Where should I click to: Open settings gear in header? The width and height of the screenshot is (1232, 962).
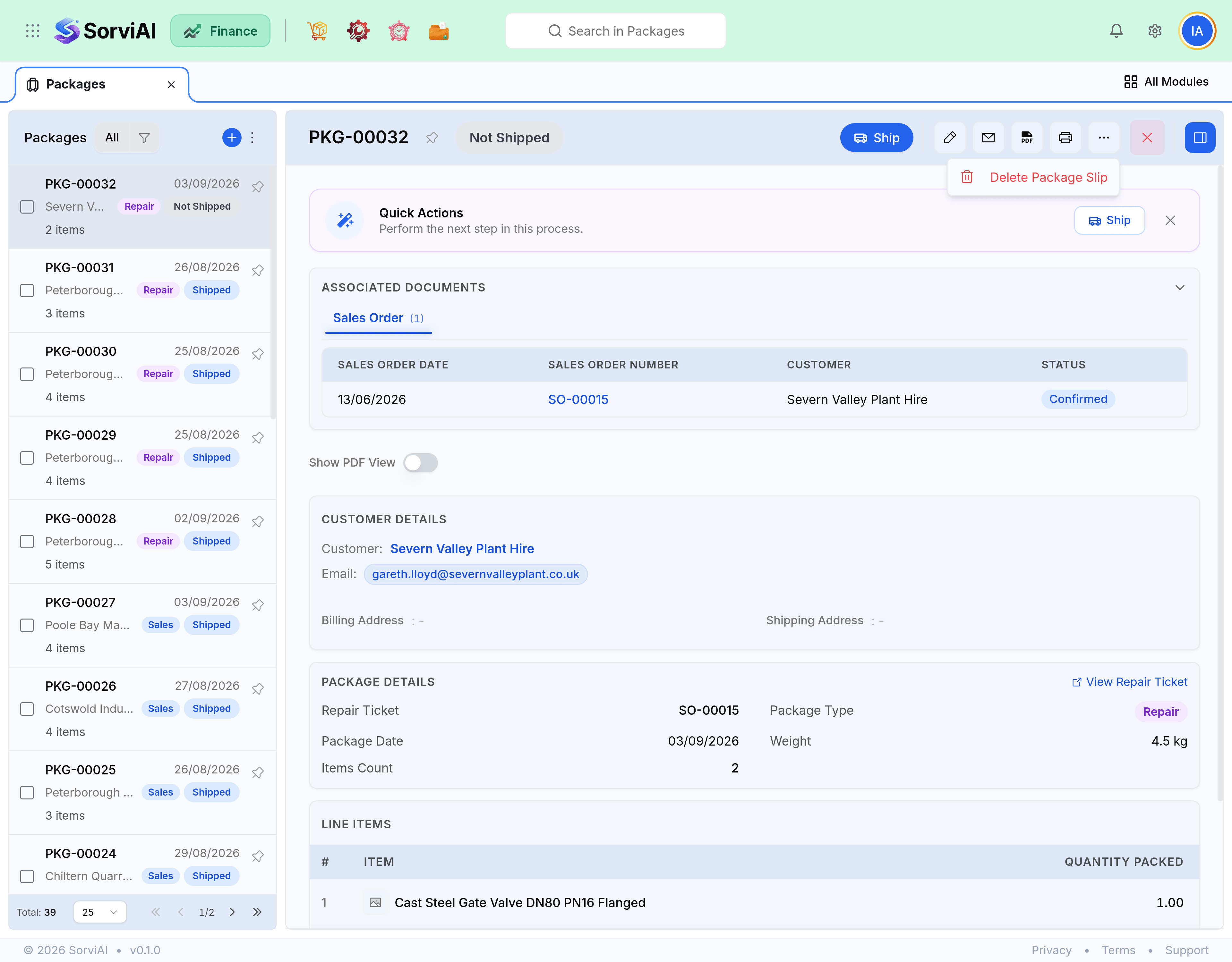[x=1155, y=31]
